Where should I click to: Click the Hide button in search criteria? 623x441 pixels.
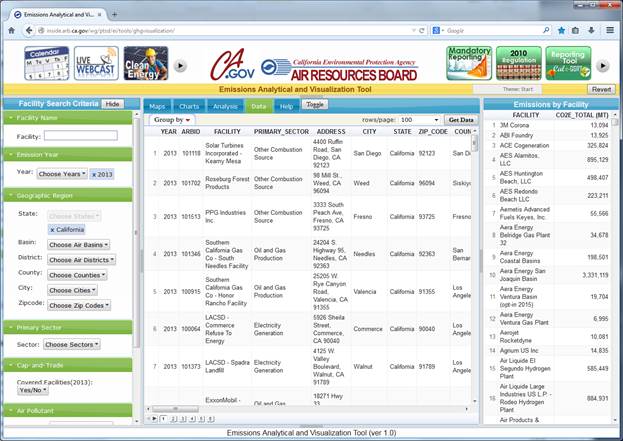pos(113,104)
